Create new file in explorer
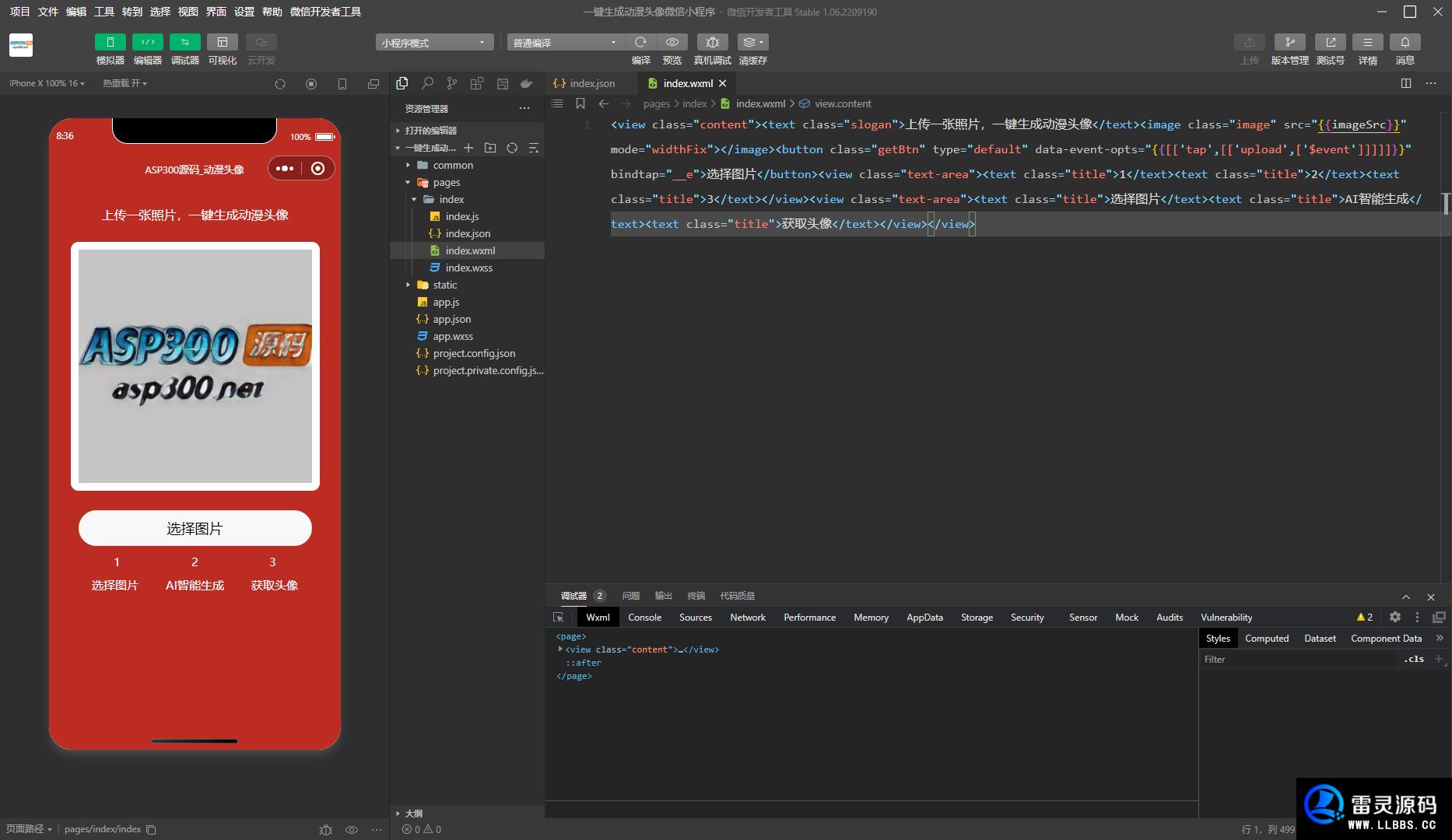This screenshot has width=1452, height=840. 468,148
